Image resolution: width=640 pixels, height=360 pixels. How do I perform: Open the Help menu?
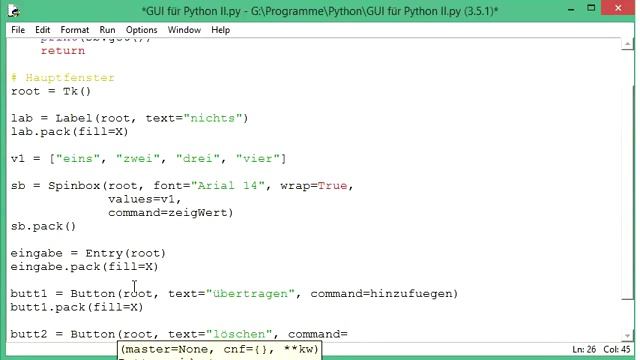click(x=220, y=30)
